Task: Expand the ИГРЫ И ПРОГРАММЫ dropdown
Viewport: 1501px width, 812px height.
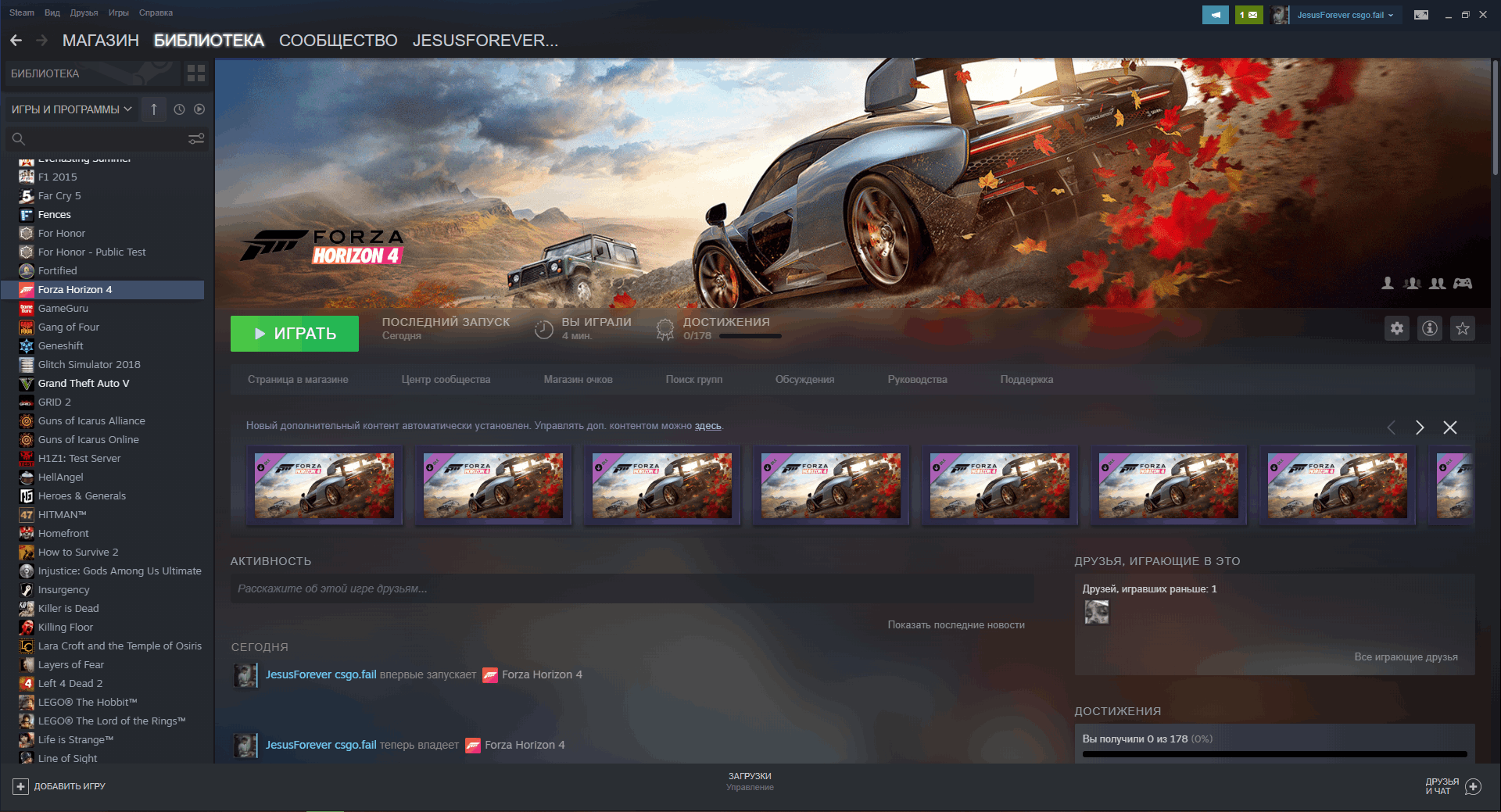Action: (x=71, y=109)
